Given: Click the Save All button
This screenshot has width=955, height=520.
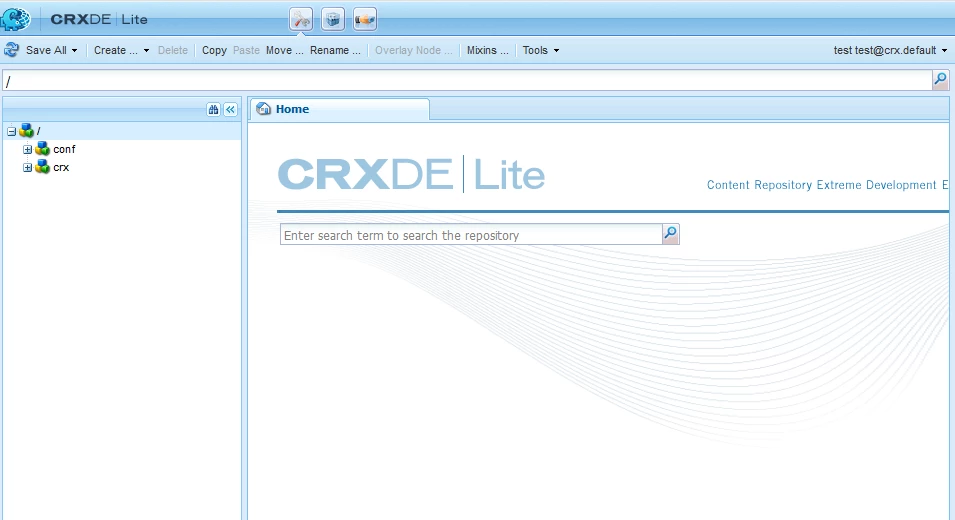Looking at the screenshot, I should [46, 51].
